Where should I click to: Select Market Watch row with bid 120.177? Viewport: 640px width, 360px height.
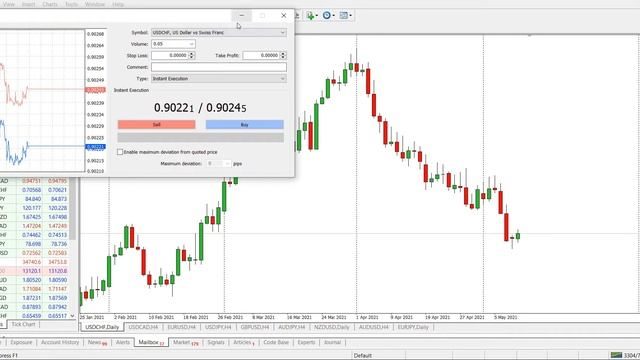tap(35, 208)
